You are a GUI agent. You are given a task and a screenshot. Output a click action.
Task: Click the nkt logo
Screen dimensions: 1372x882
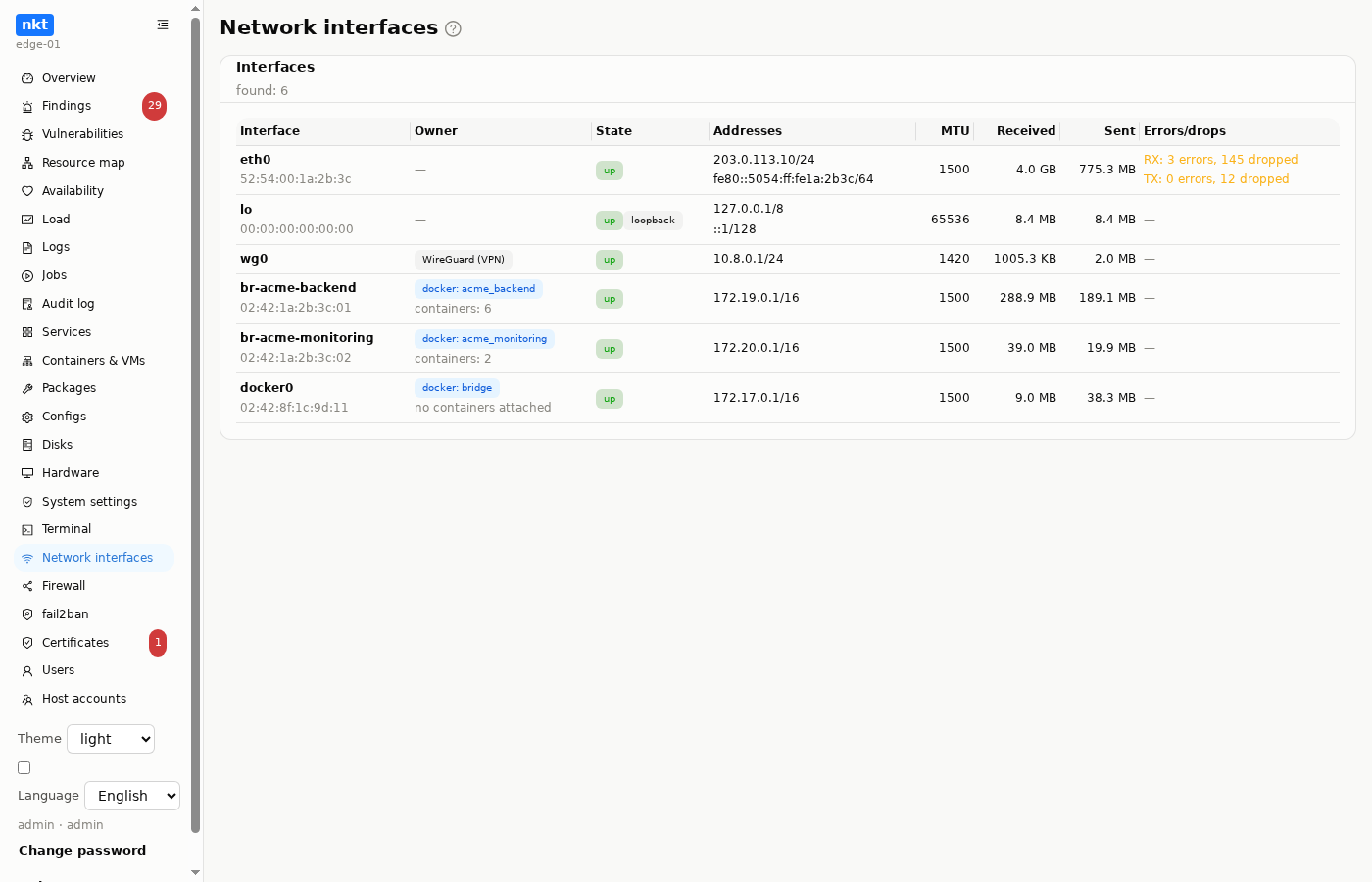pyautogui.click(x=34, y=24)
